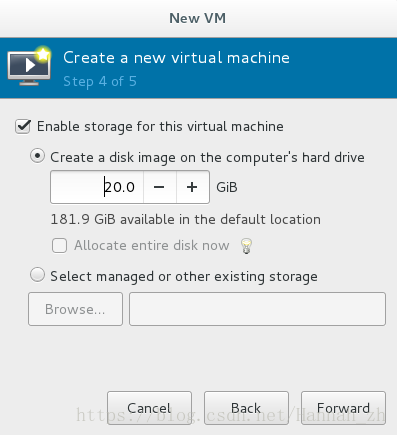Decrease disk size with minus button
The height and width of the screenshot is (435, 397).
point(159,187)
